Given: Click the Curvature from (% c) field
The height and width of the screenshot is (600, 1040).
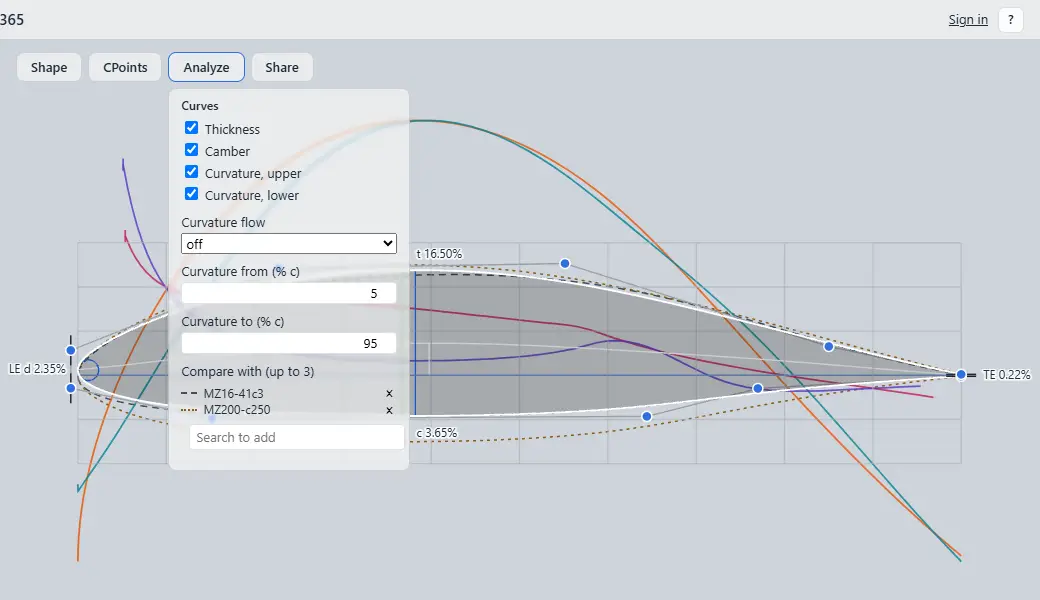Looking at the screenshot, I should pos(289,293).
